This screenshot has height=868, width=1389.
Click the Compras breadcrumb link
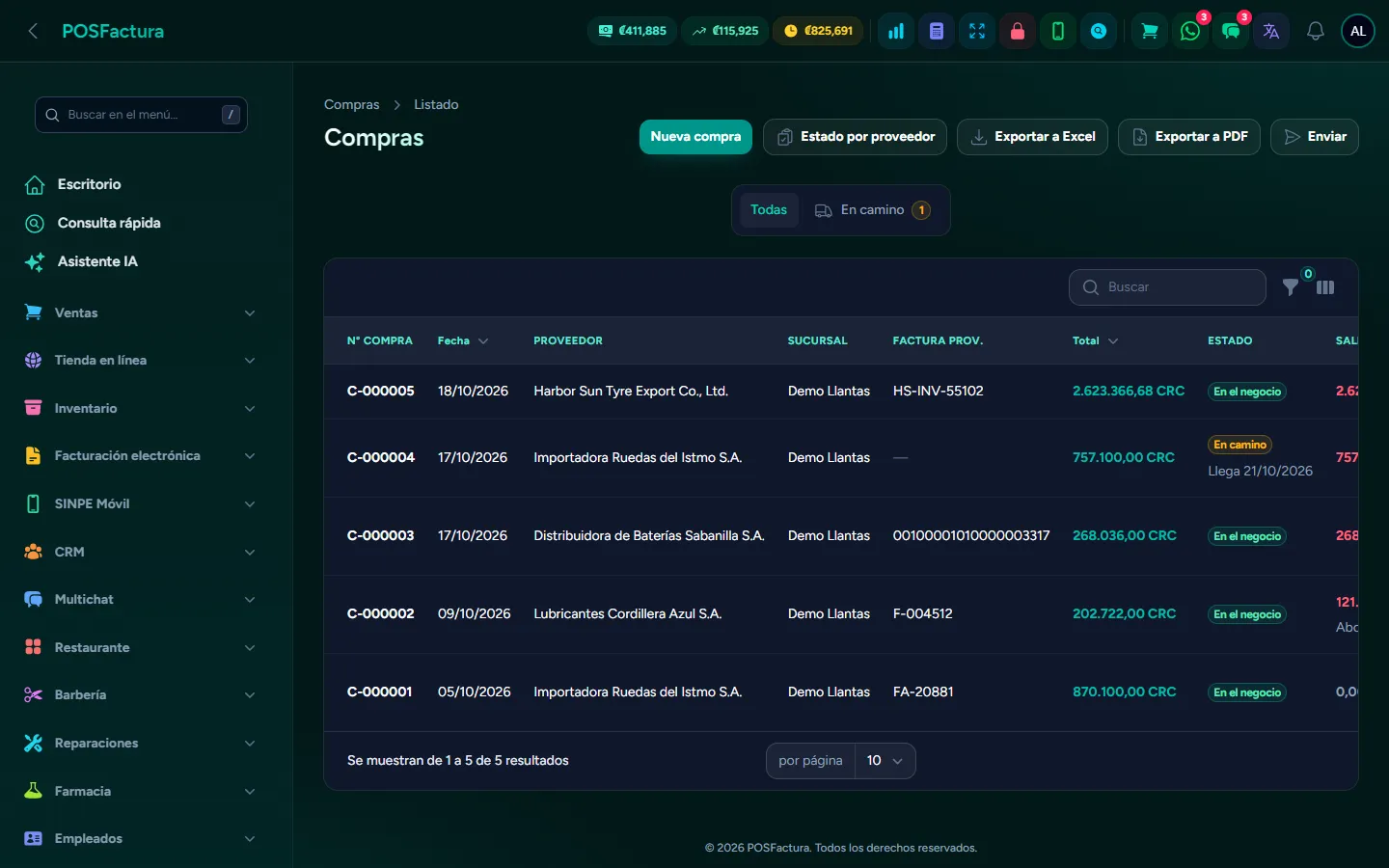pos(351,104)
